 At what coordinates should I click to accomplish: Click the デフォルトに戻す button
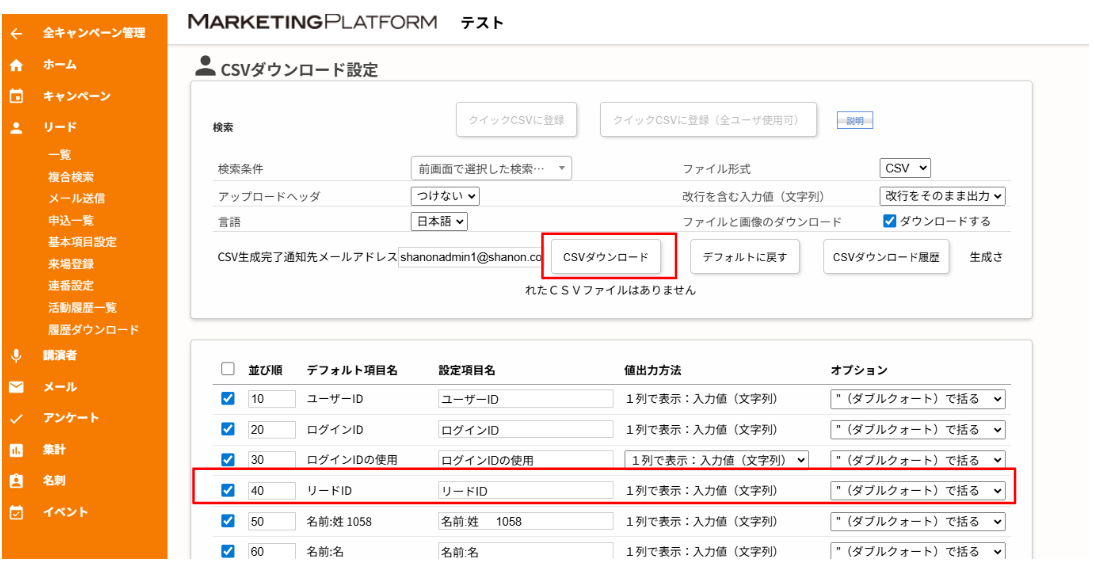click(x=744, y=257)
